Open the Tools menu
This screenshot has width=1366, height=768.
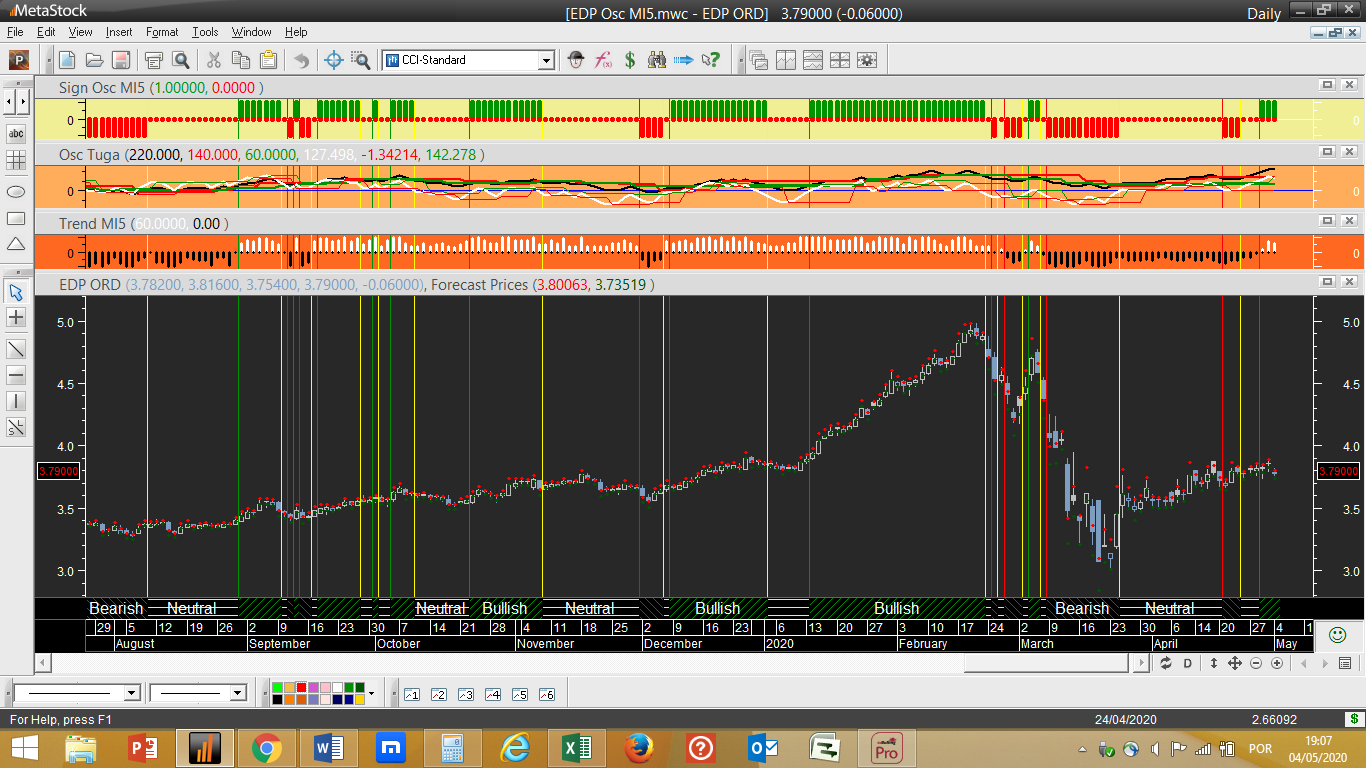click(205, 32)
